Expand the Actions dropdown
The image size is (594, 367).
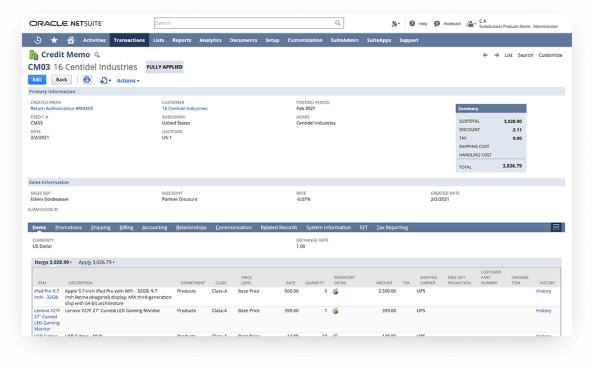[x=128, y=81]
